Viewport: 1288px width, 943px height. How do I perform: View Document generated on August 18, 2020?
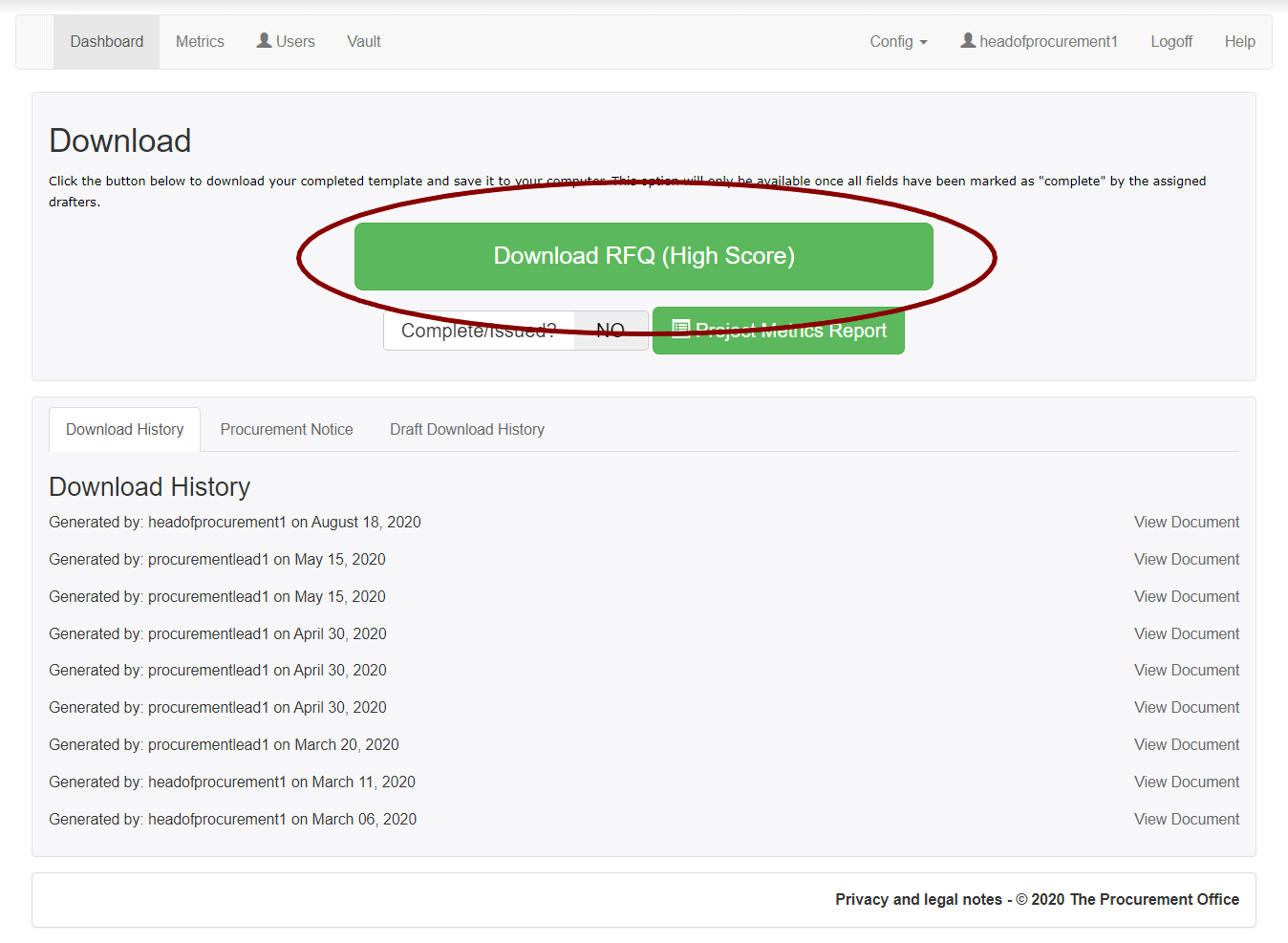[x=1186, y=522]
